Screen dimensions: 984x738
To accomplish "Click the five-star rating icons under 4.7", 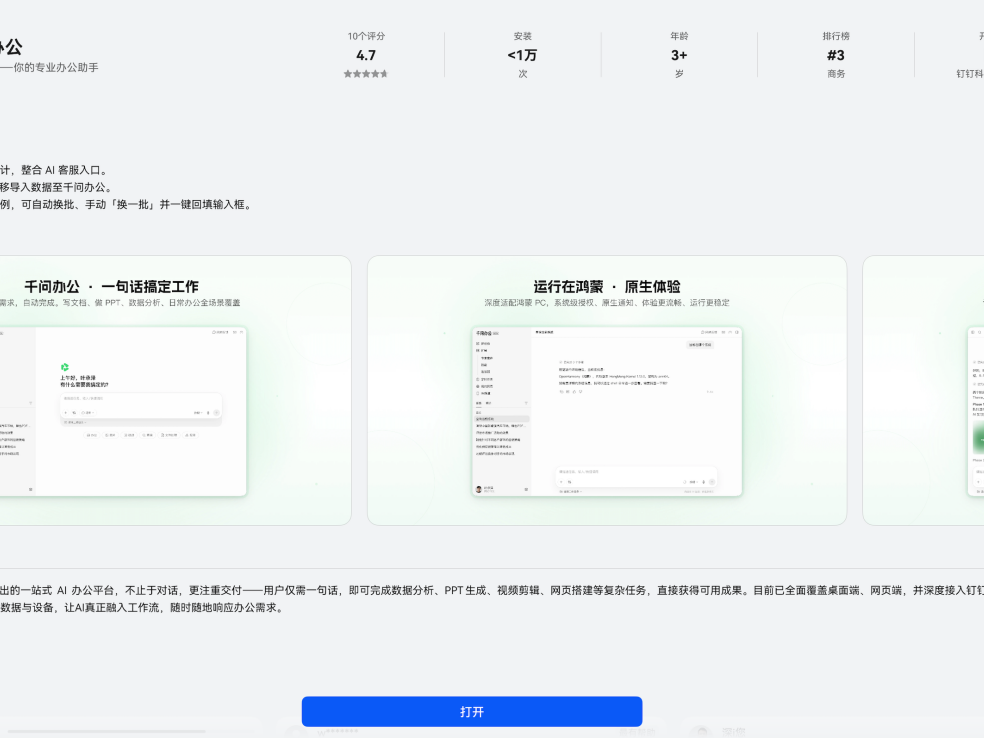I will tap(366, 74).
